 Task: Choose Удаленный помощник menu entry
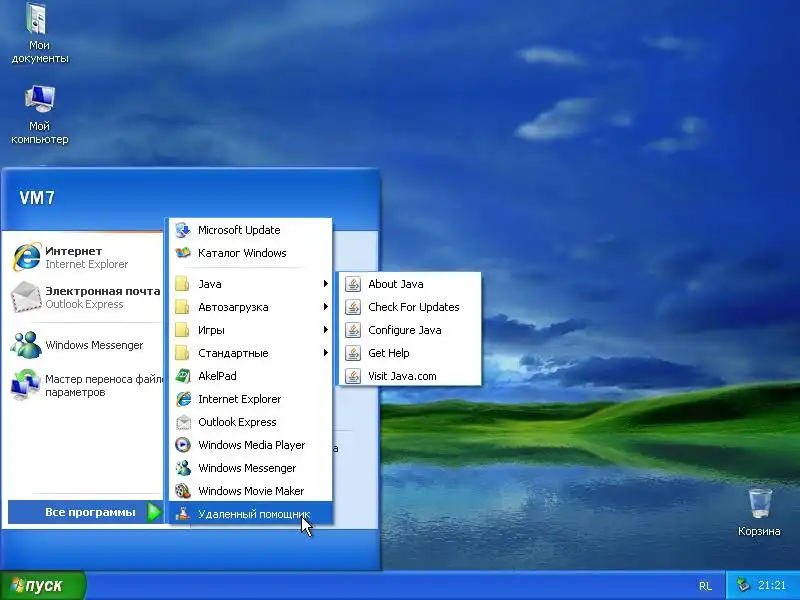tap(251, 514)
